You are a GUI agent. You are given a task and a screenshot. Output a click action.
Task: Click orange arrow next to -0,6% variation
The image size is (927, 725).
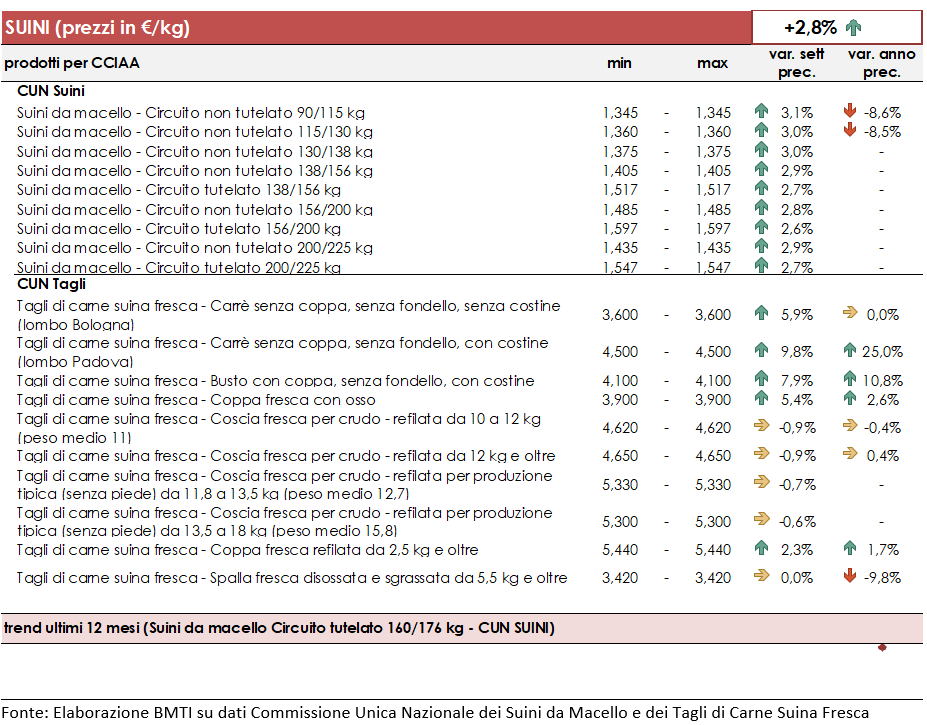point(761,519)
